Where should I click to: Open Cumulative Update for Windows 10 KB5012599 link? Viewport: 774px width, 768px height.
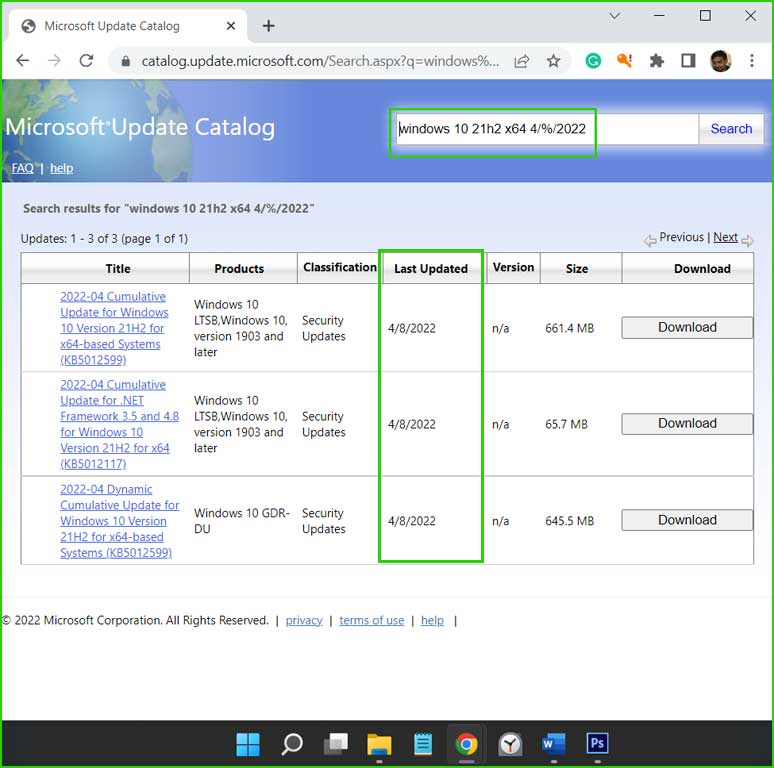[114, 328]
